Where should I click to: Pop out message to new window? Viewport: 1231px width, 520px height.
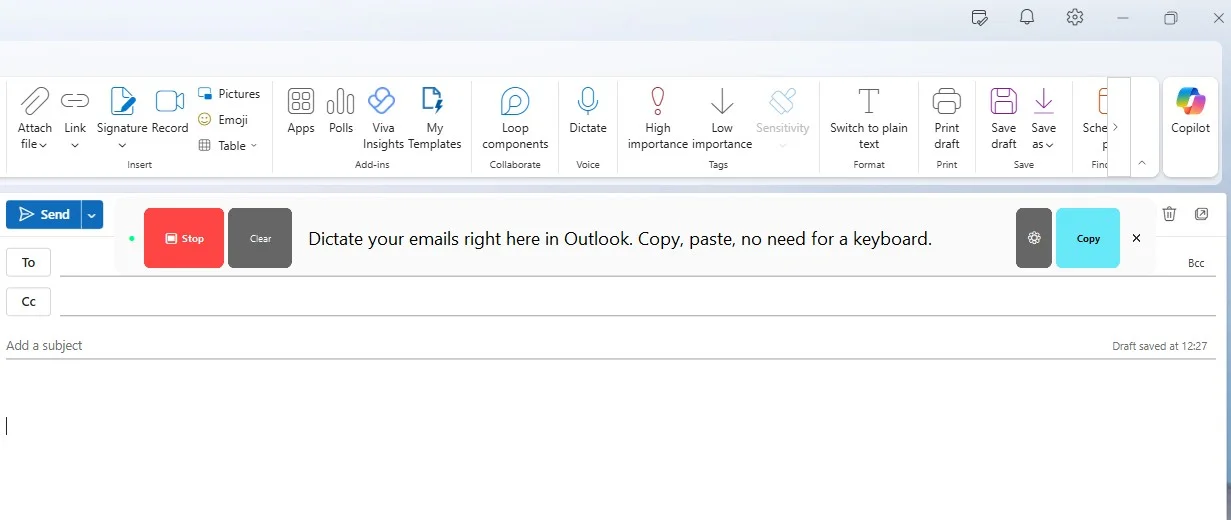click(x=1201, y=213)
